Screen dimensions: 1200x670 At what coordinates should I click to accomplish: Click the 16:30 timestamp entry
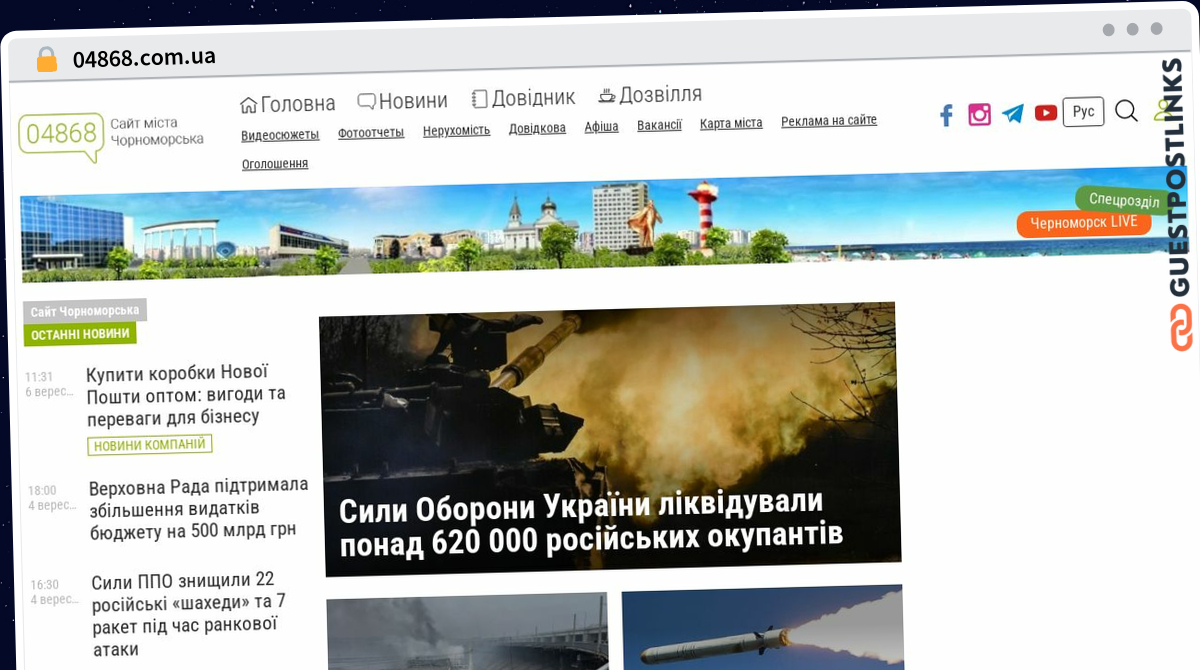pos(44,585)
